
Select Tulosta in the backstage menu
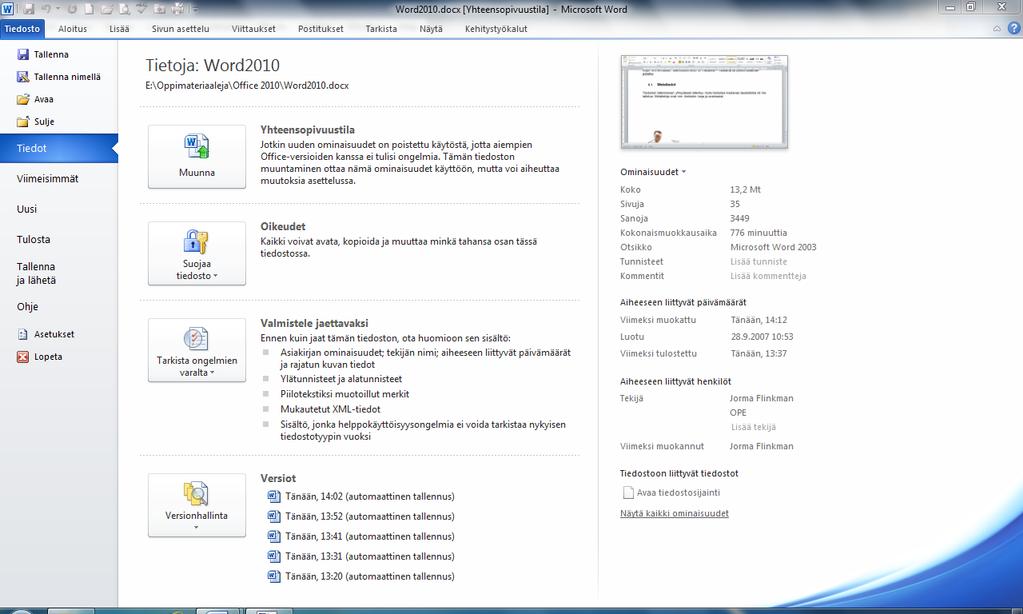coord(33,239)
